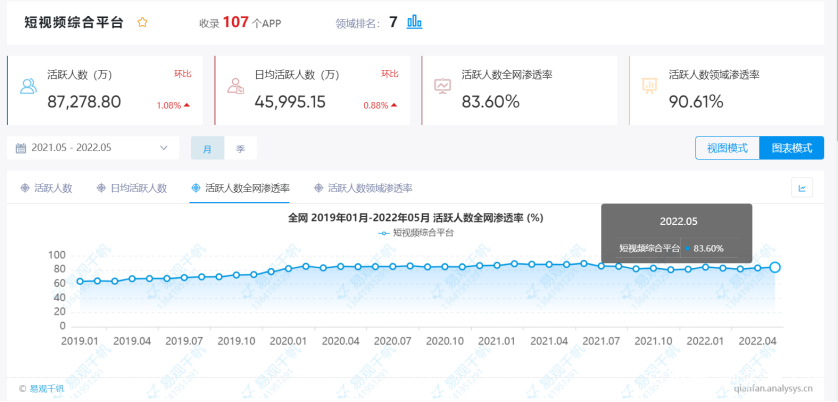Click the favorite star next to 短视频综合平台
The width and height of the screenshot is (838, 402).
[142, 22]
